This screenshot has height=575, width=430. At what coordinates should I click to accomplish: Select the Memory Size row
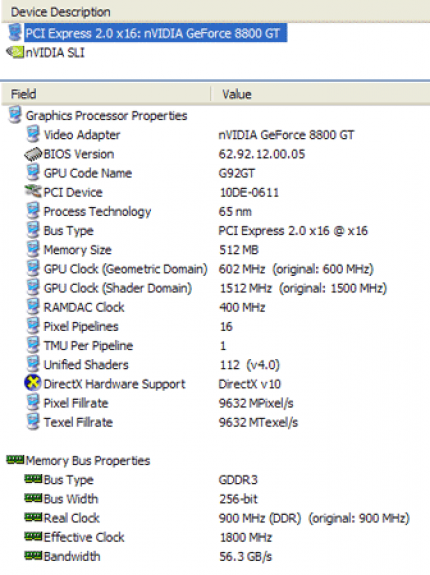pos(216,249)
